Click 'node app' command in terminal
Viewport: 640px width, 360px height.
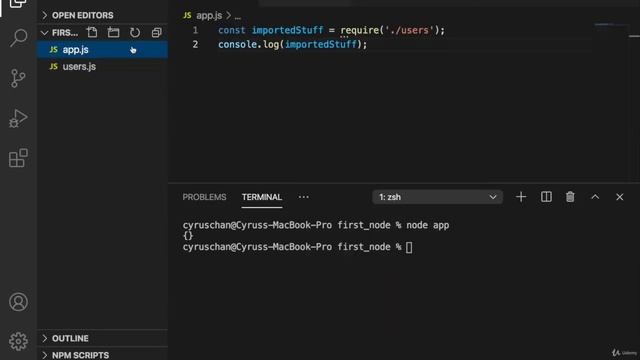[x=427, y=225]
